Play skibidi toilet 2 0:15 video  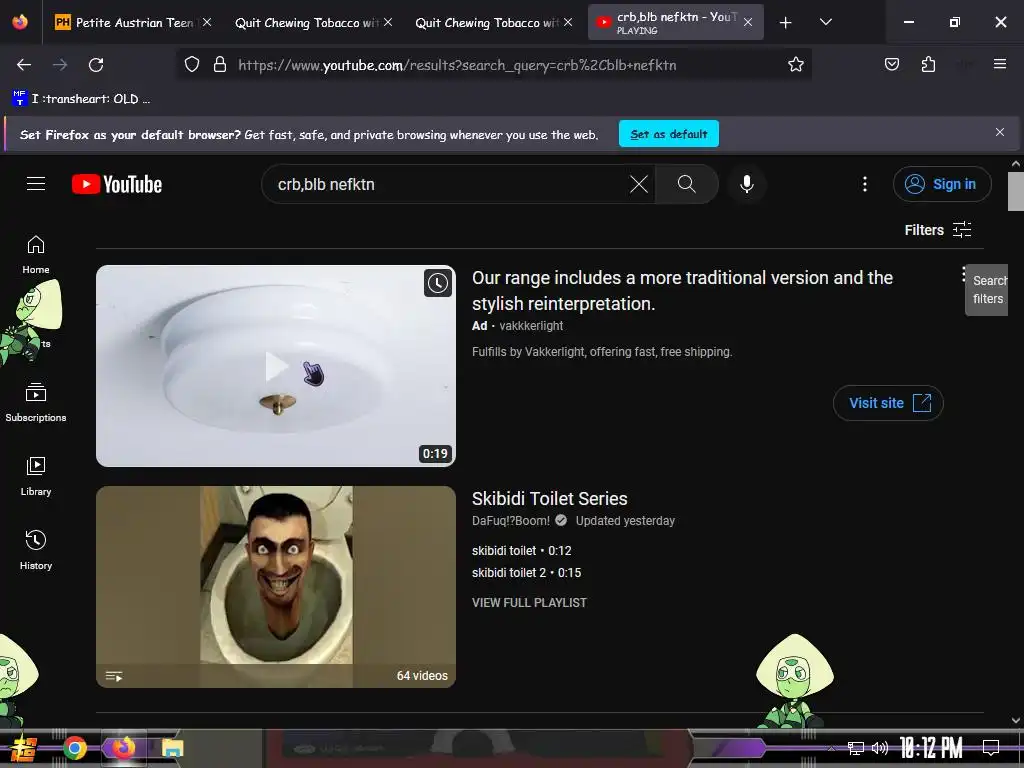pos(526,573)
